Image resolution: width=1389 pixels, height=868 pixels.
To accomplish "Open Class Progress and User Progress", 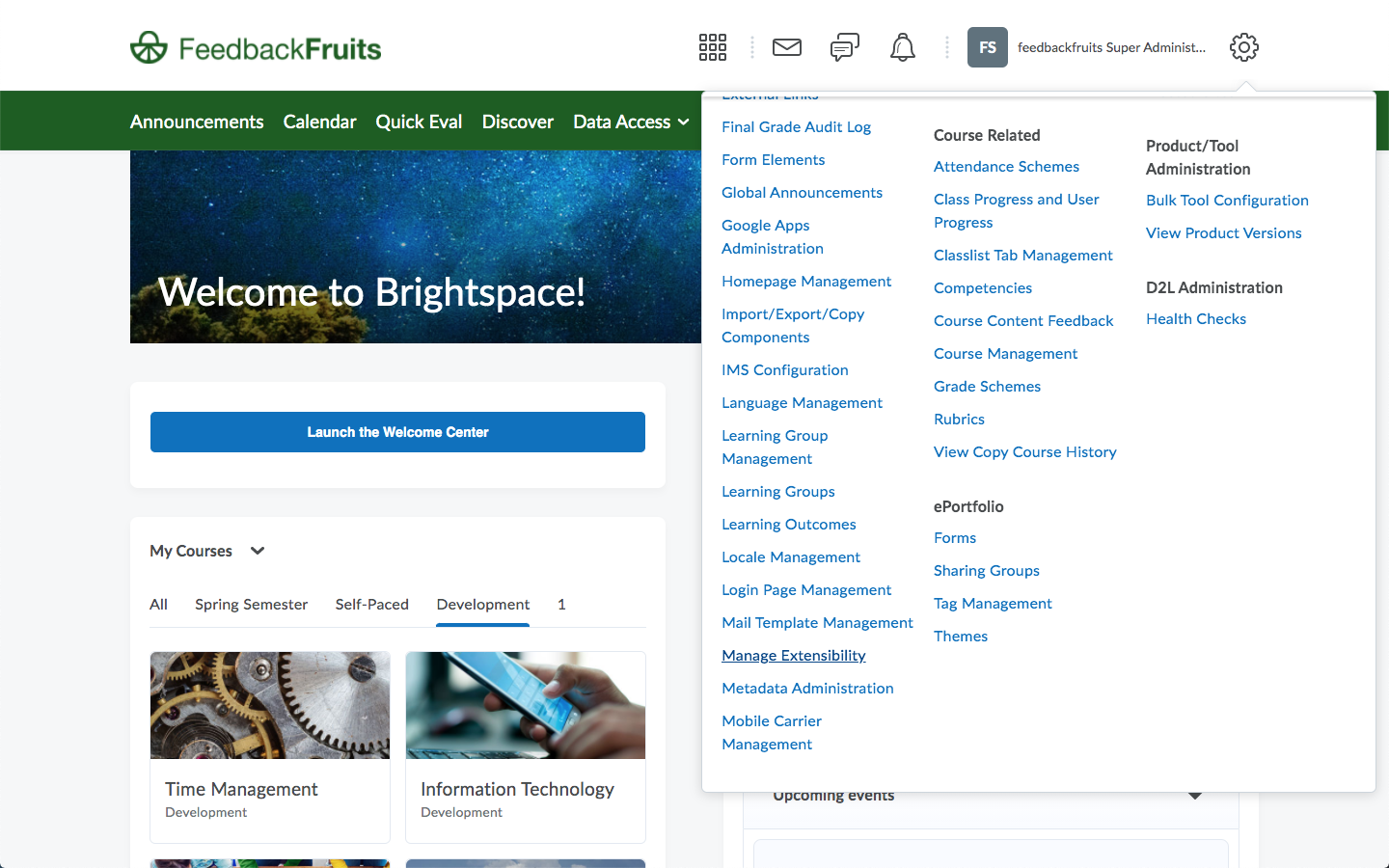I will point(1017,210).
